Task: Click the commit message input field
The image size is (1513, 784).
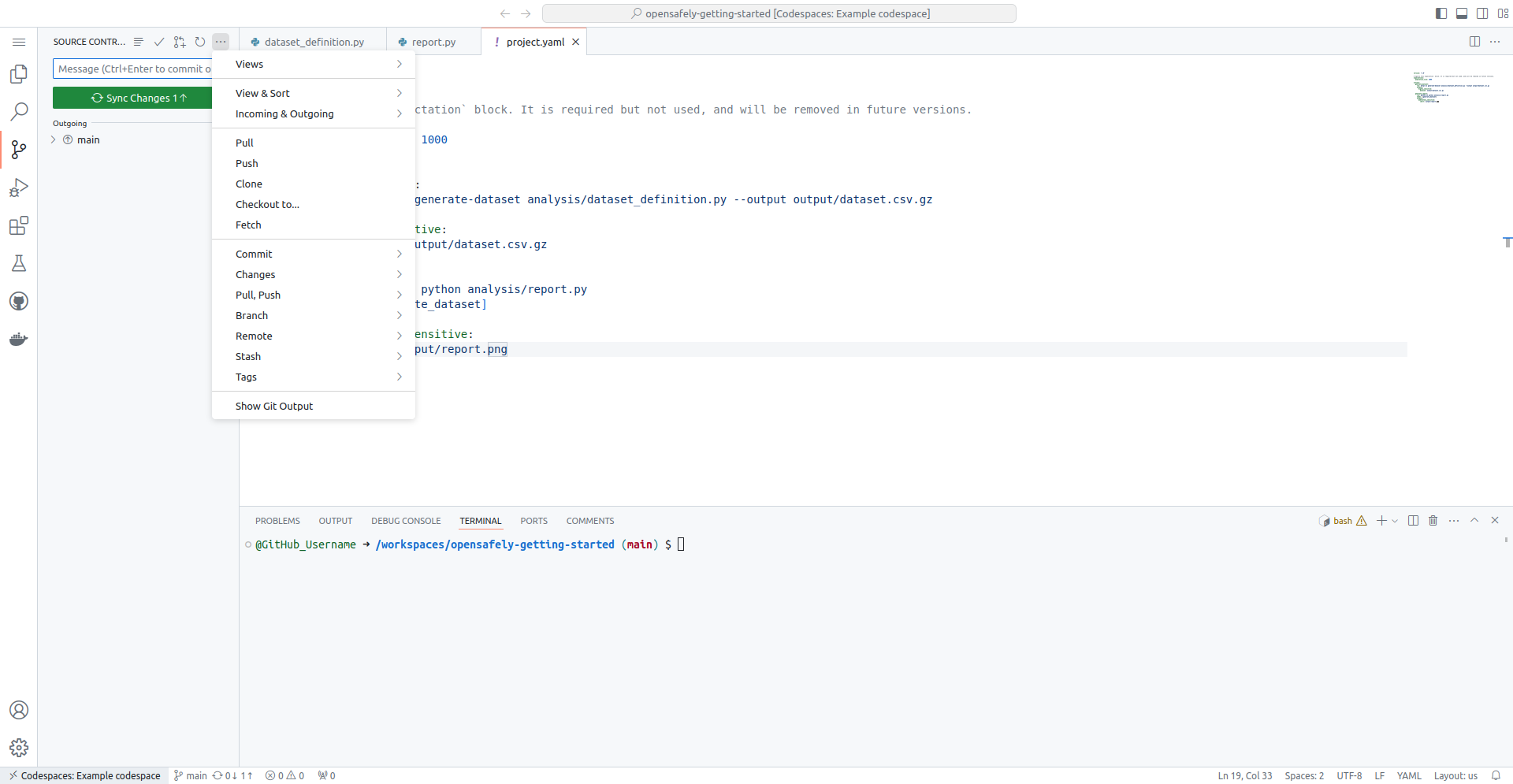Action: point(132,69)
